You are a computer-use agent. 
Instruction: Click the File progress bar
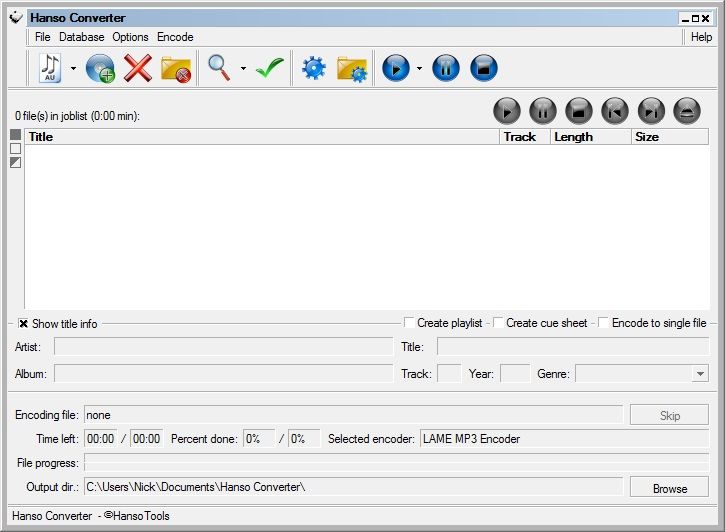pos(396,463)
